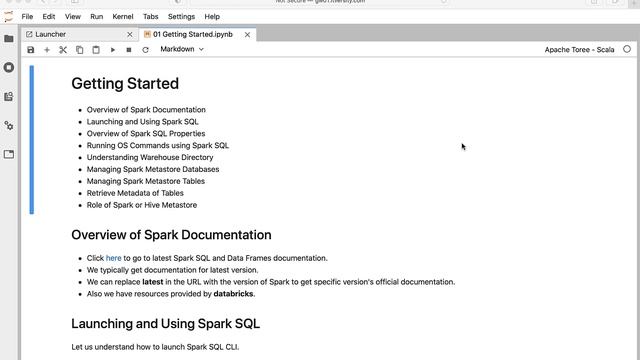Click the bold word 'latest' in URL sentence

153,282
